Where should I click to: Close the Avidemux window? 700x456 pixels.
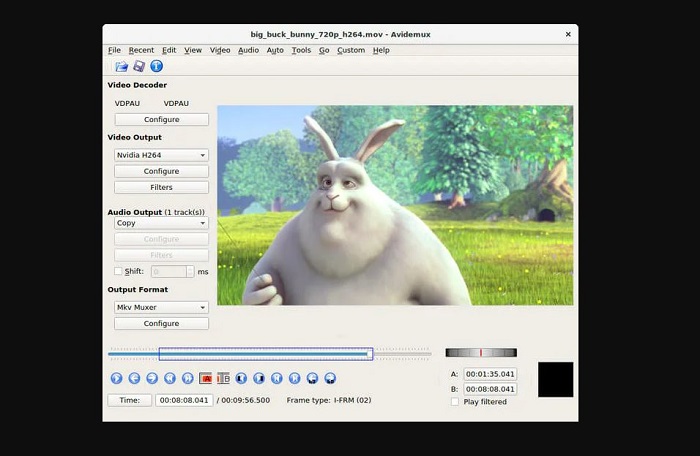point(568,34)
